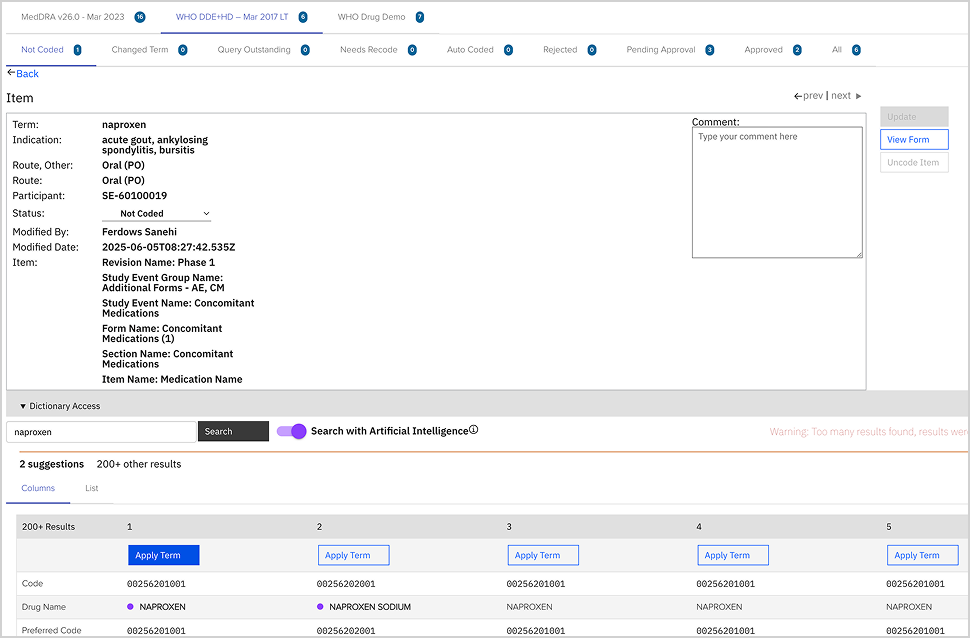Click the Search button next to naproxen field
This screenshot has width=970, height=638.
pyautogui.click(x=233, y=430)
